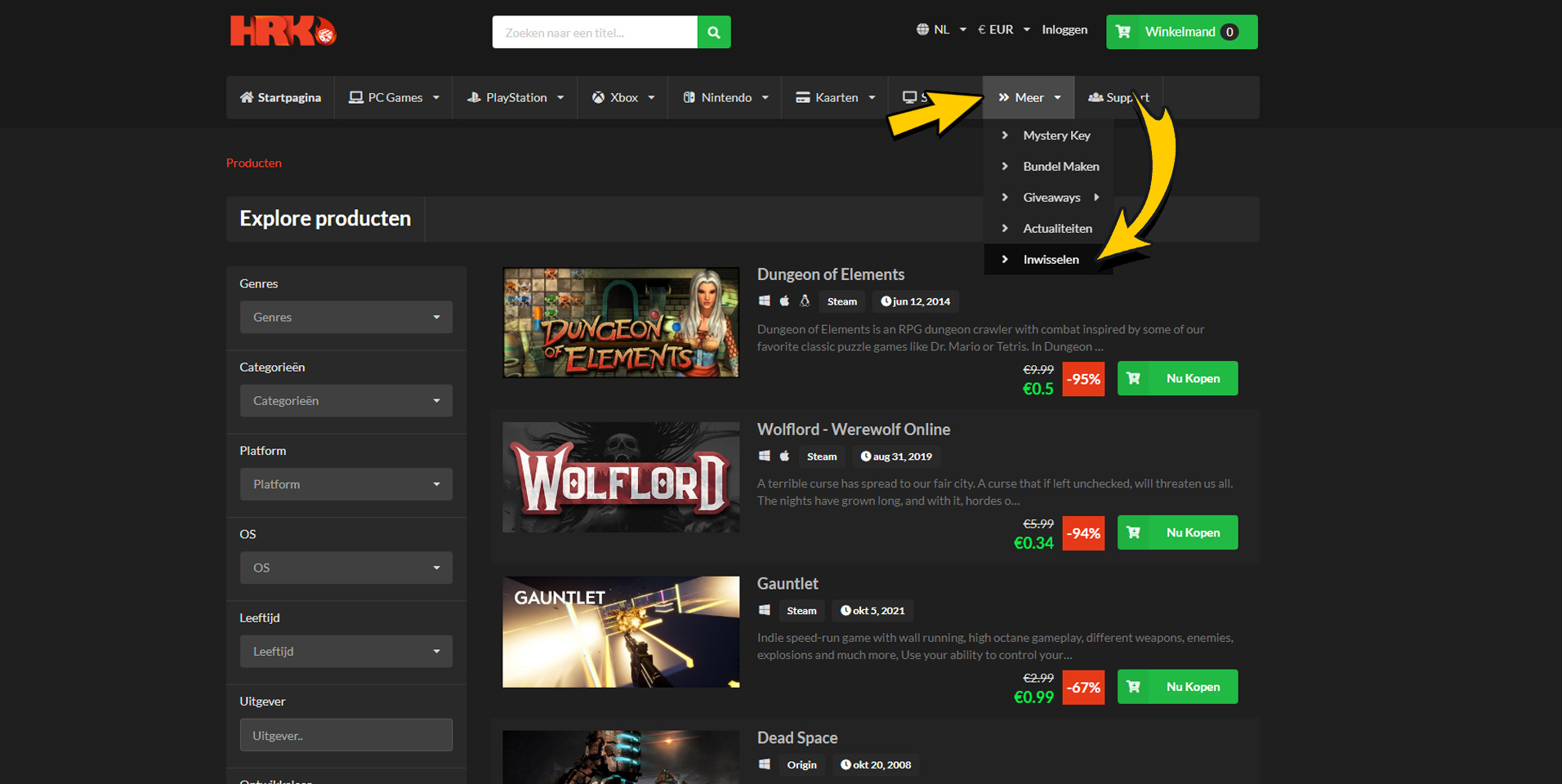Click Nu Kopen for Wolflord
The image size is (1562, 784).
pyautogui.click(x=1177, y=532)
